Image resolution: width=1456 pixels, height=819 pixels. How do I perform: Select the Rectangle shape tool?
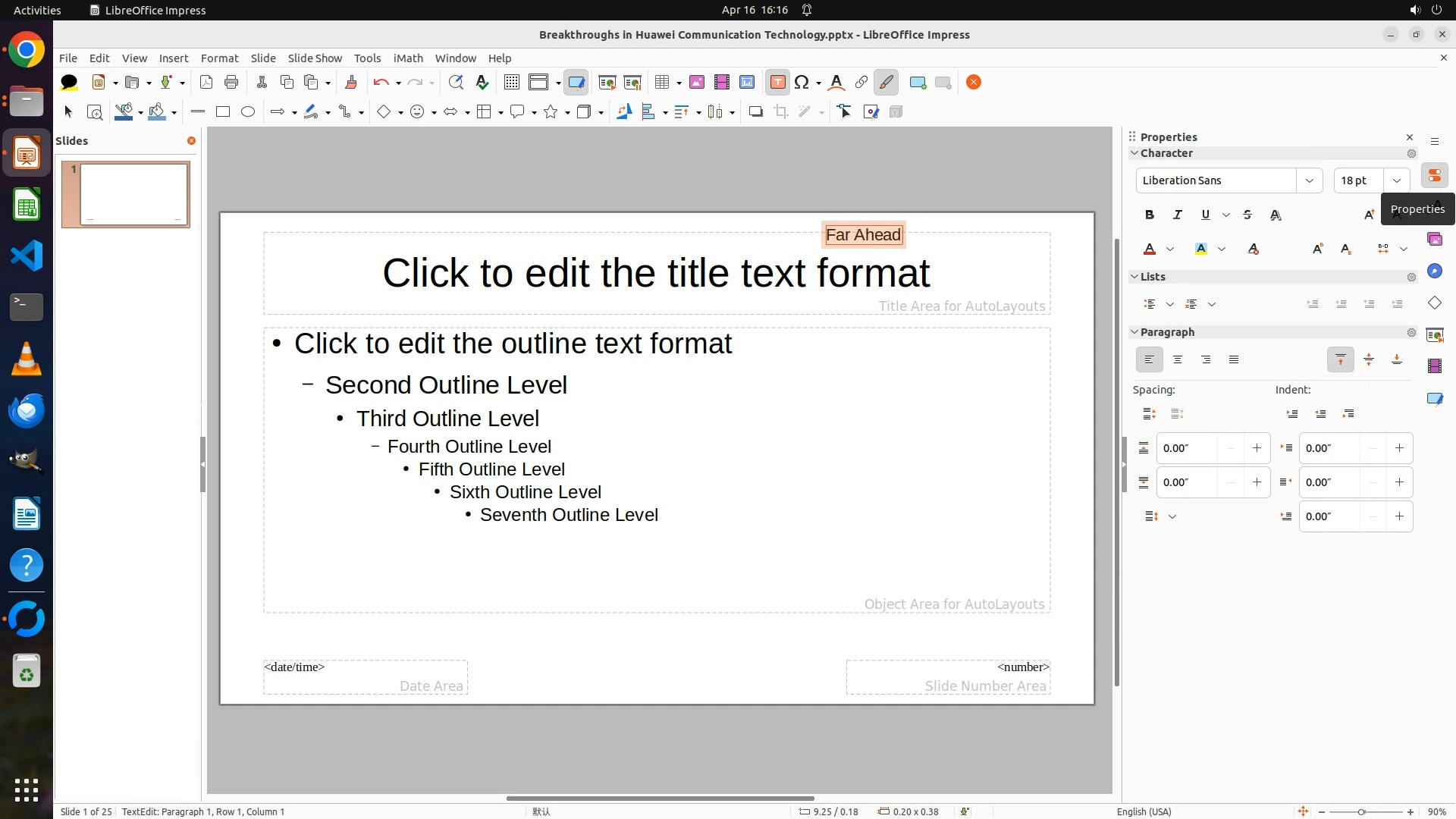click(x=223, y=112)
